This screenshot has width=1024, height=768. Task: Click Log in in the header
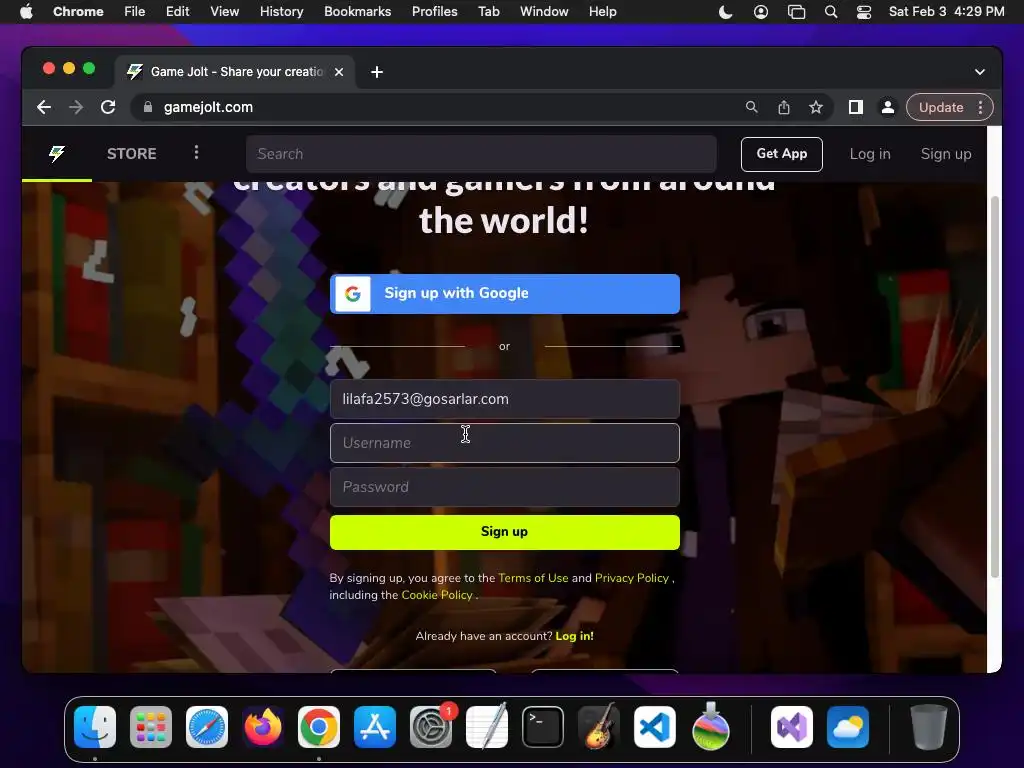coord(870,154)
